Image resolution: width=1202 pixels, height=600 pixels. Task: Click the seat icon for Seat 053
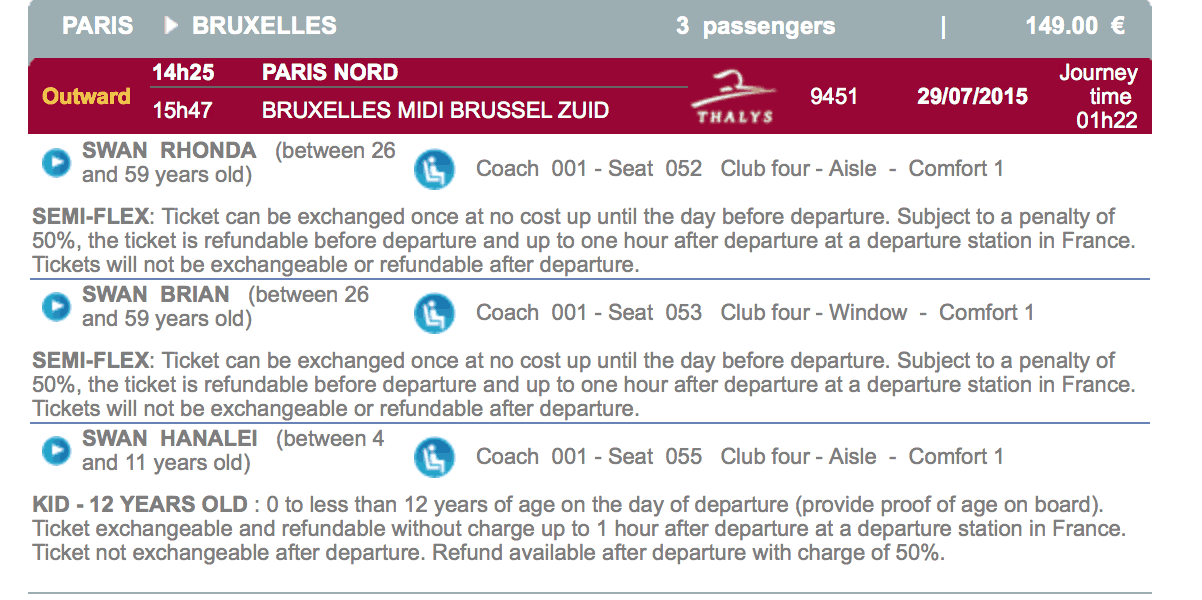(x=434, y=313)
